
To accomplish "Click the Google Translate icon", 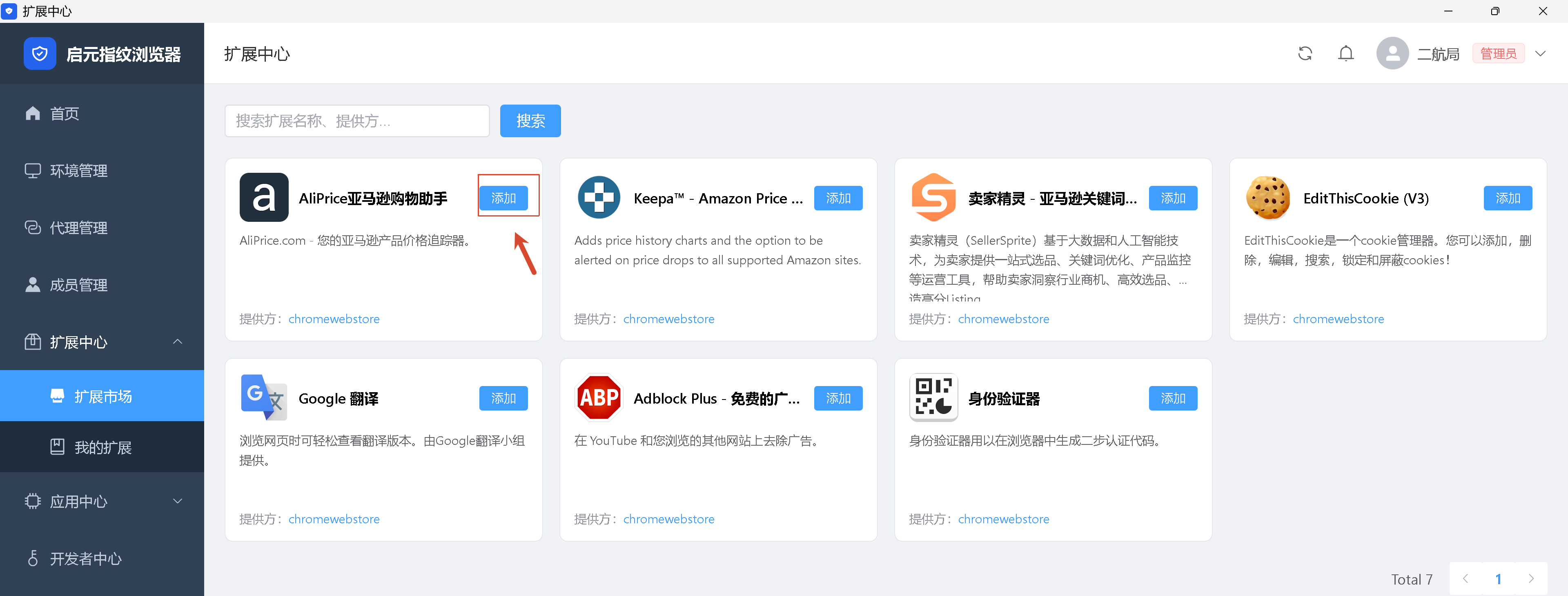I will 263,397.
